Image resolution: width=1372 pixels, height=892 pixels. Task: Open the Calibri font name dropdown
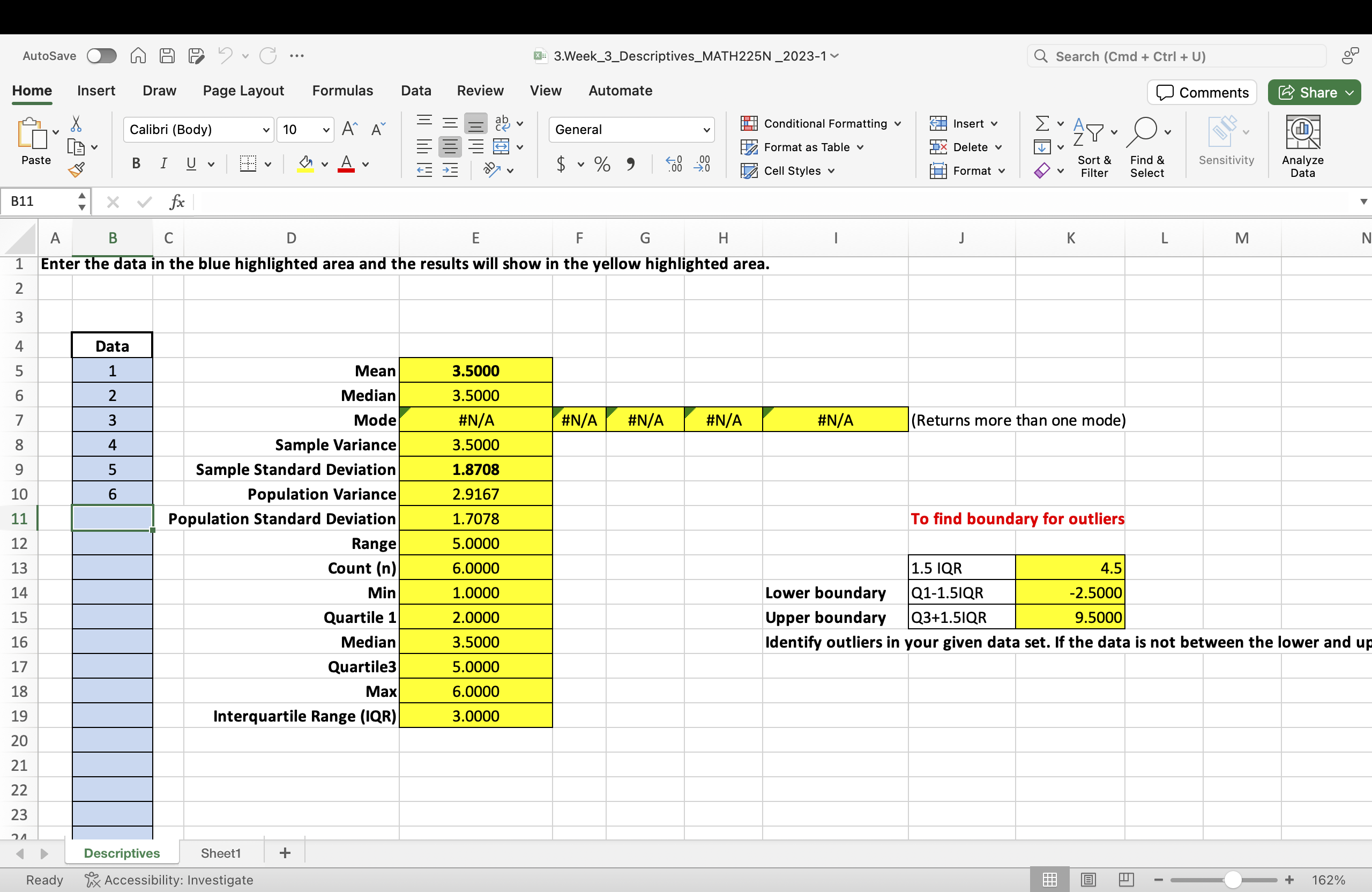(266, 130)
